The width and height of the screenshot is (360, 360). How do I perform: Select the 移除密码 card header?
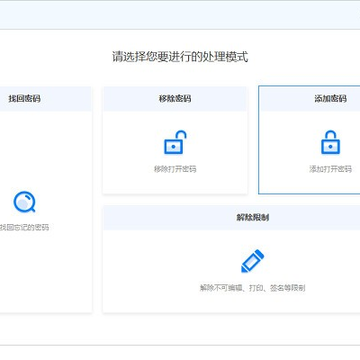coord(175,99)
